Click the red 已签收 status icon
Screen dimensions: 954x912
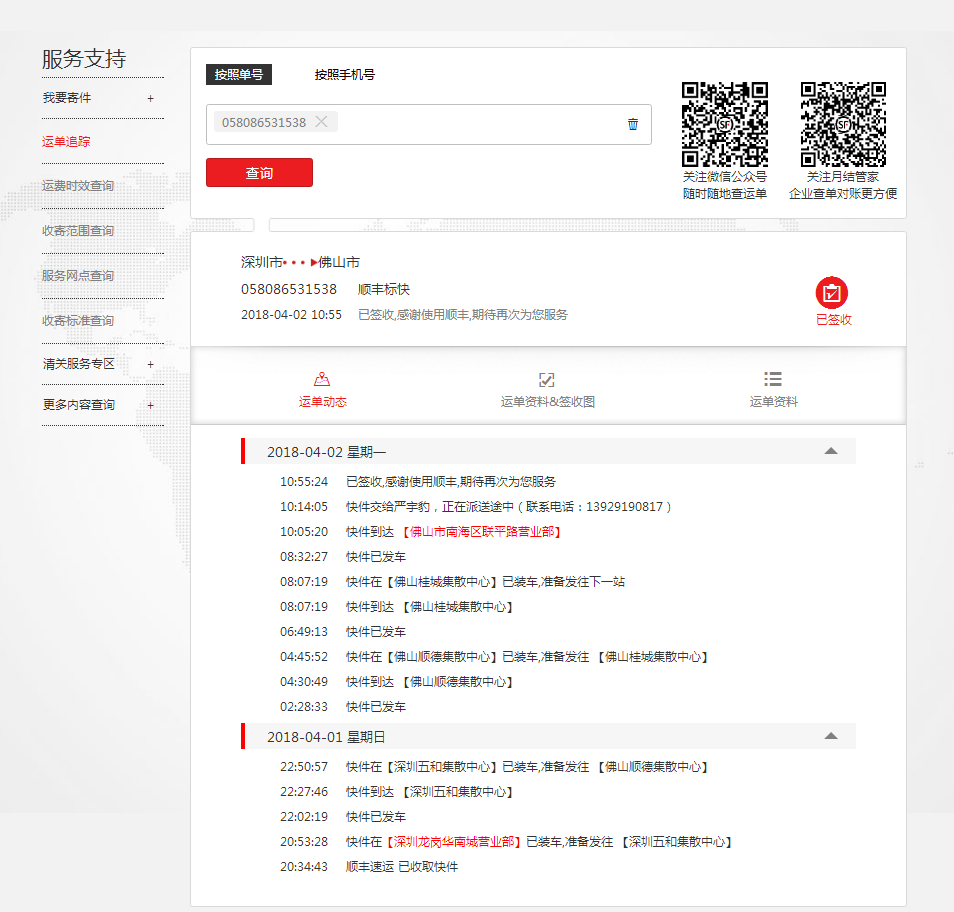(x=832, y=293)
